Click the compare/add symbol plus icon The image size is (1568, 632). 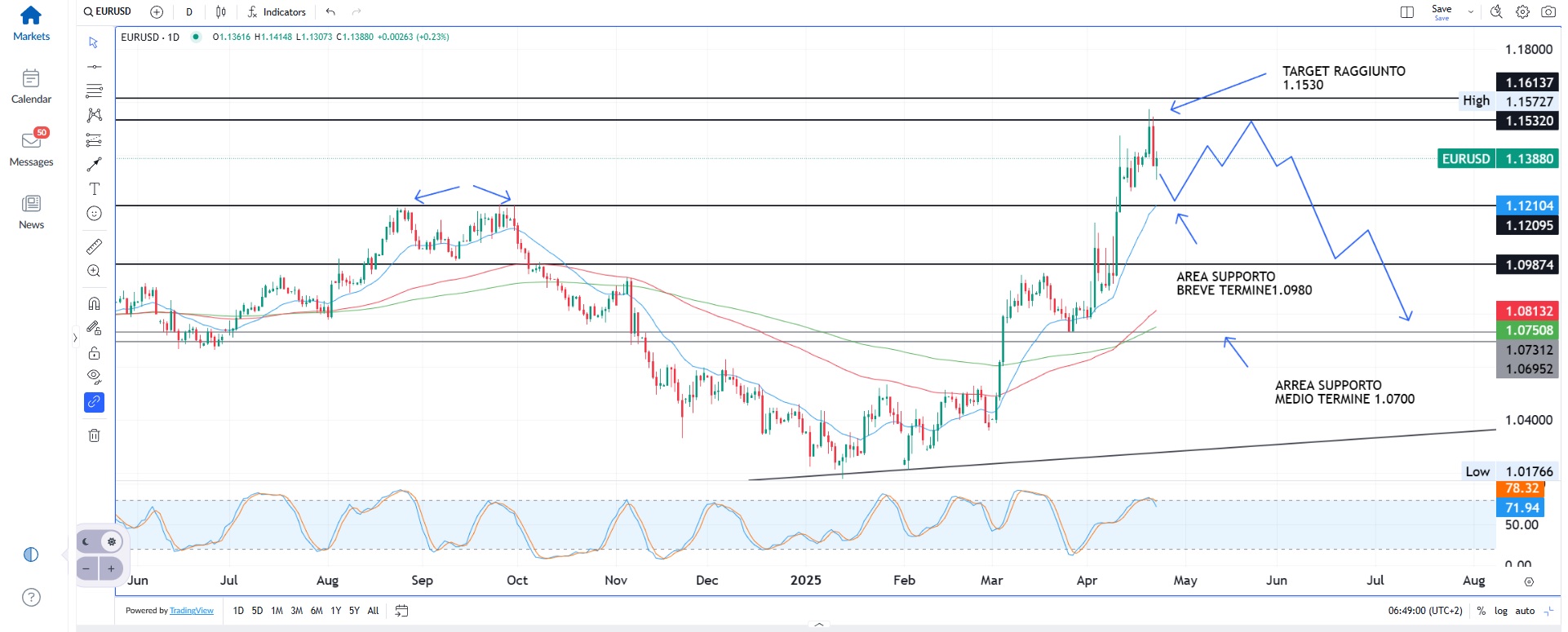pos(157,11)
